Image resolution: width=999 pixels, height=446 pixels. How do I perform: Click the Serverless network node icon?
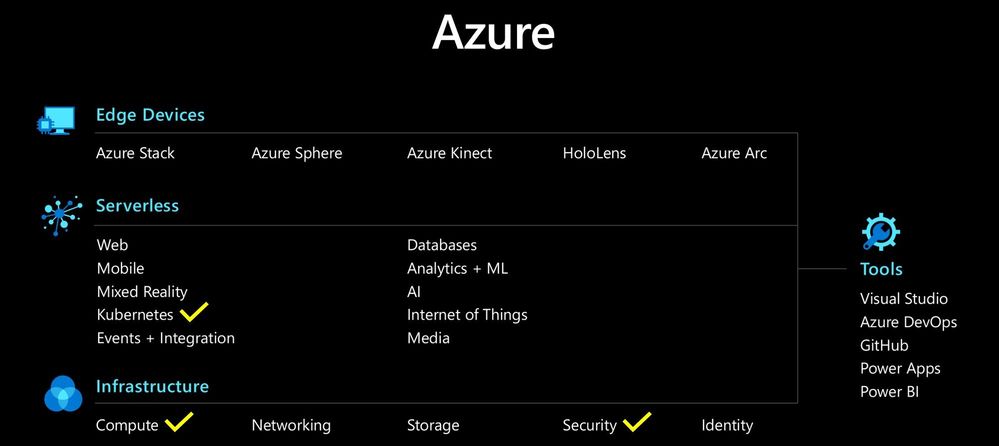click(x=61, y=212)
